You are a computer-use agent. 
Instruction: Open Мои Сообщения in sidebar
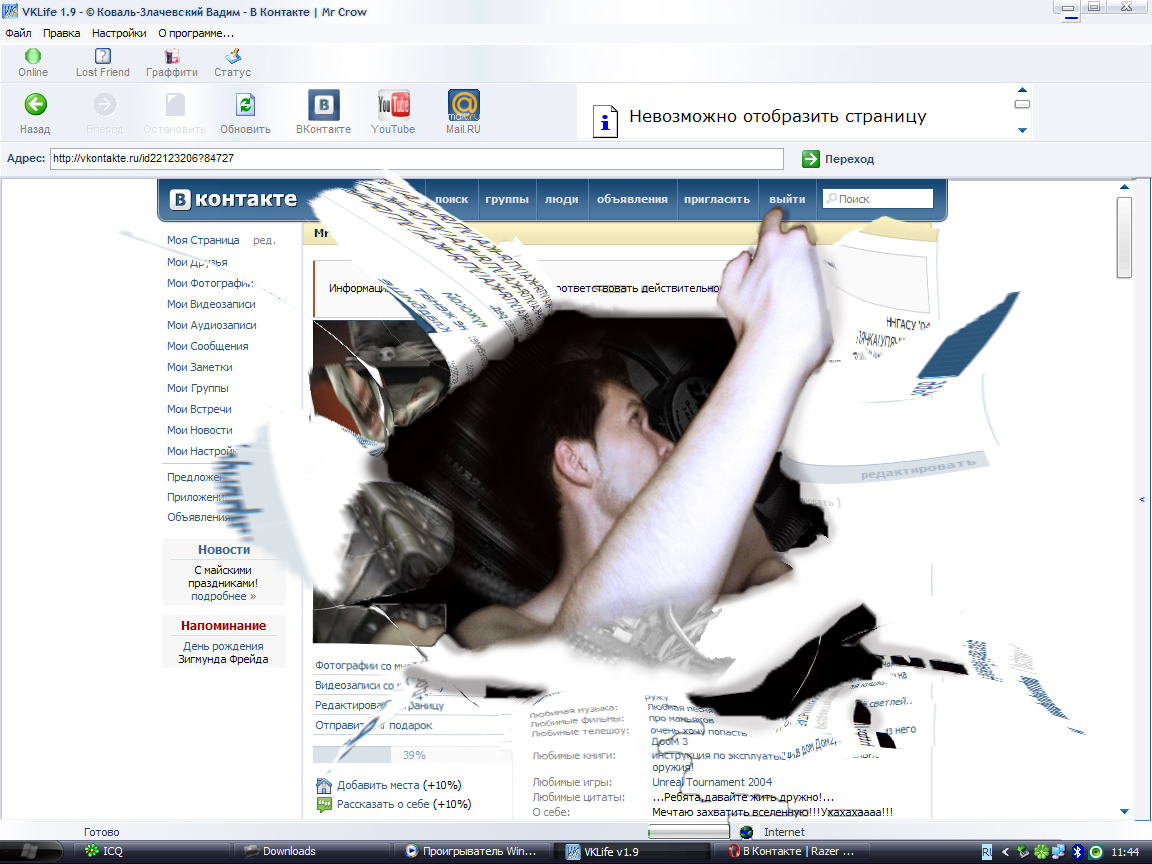[x=207, y=346]
